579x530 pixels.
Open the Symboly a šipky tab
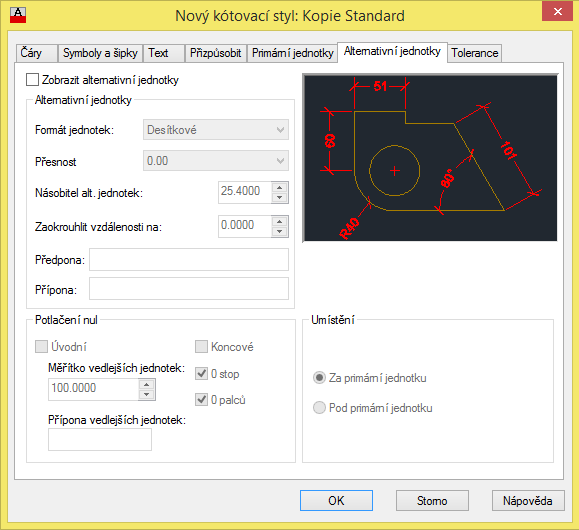[100, 53]
